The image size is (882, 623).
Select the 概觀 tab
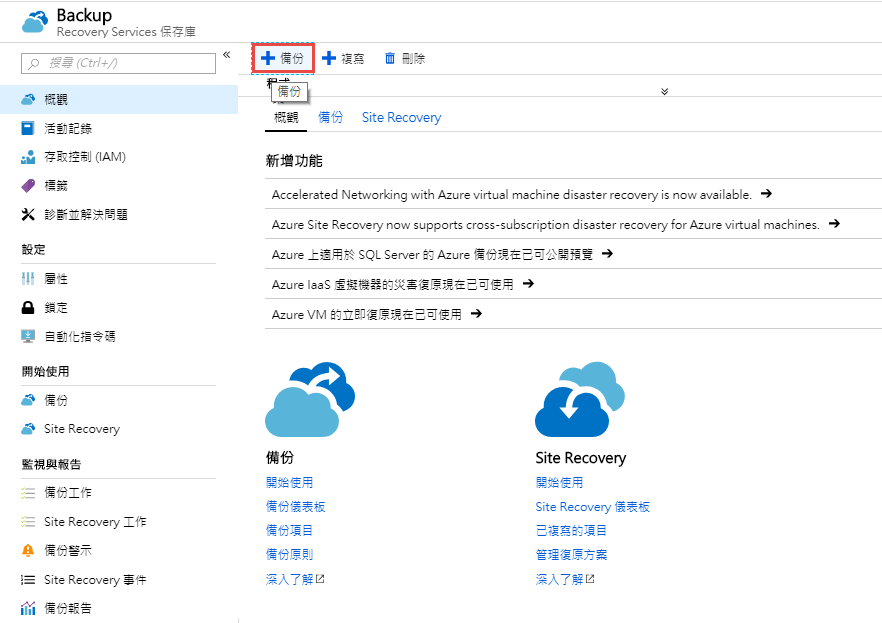(x=286, y=118)
